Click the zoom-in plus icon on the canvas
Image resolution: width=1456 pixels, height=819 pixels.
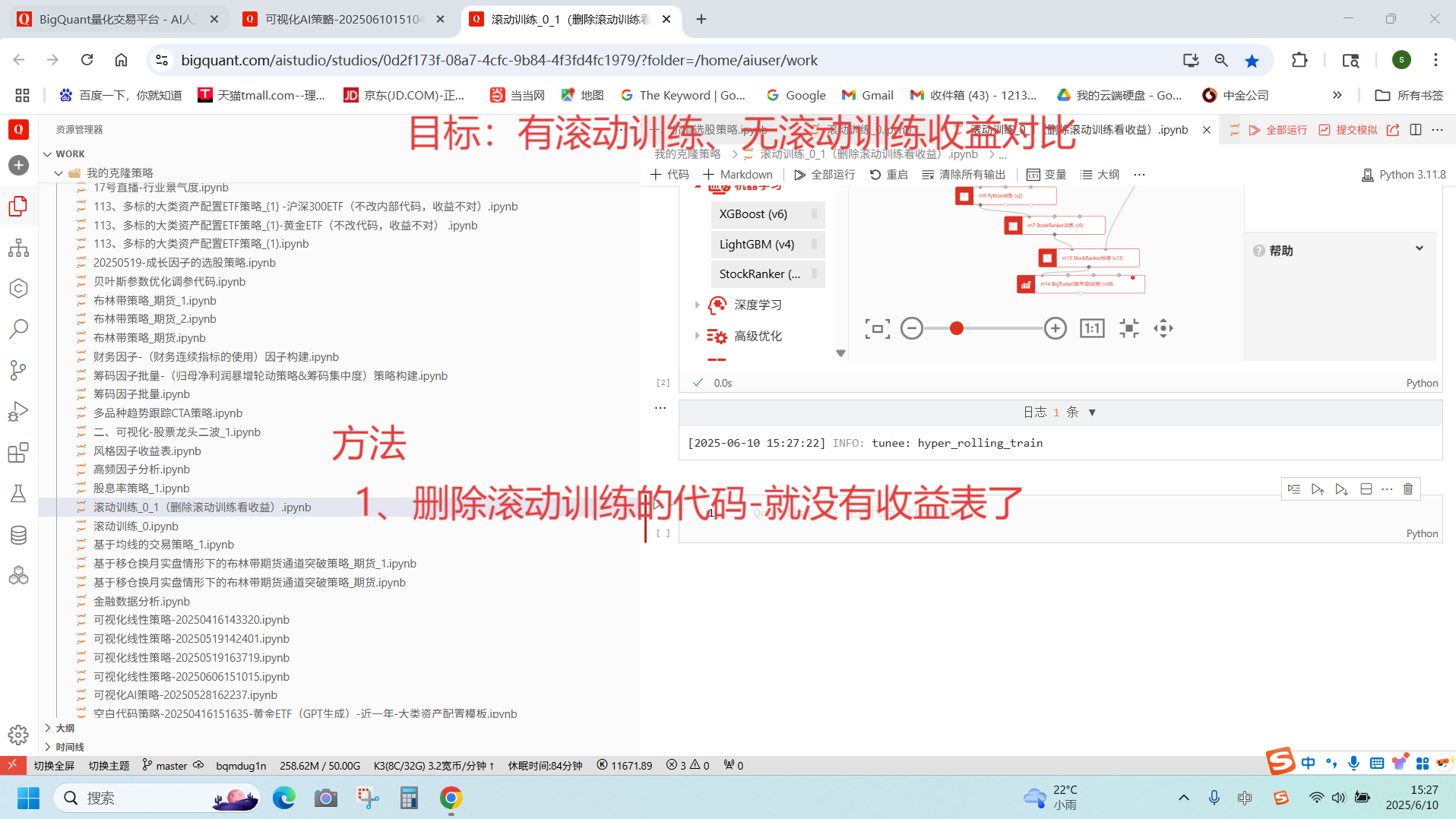point(1055,328)
